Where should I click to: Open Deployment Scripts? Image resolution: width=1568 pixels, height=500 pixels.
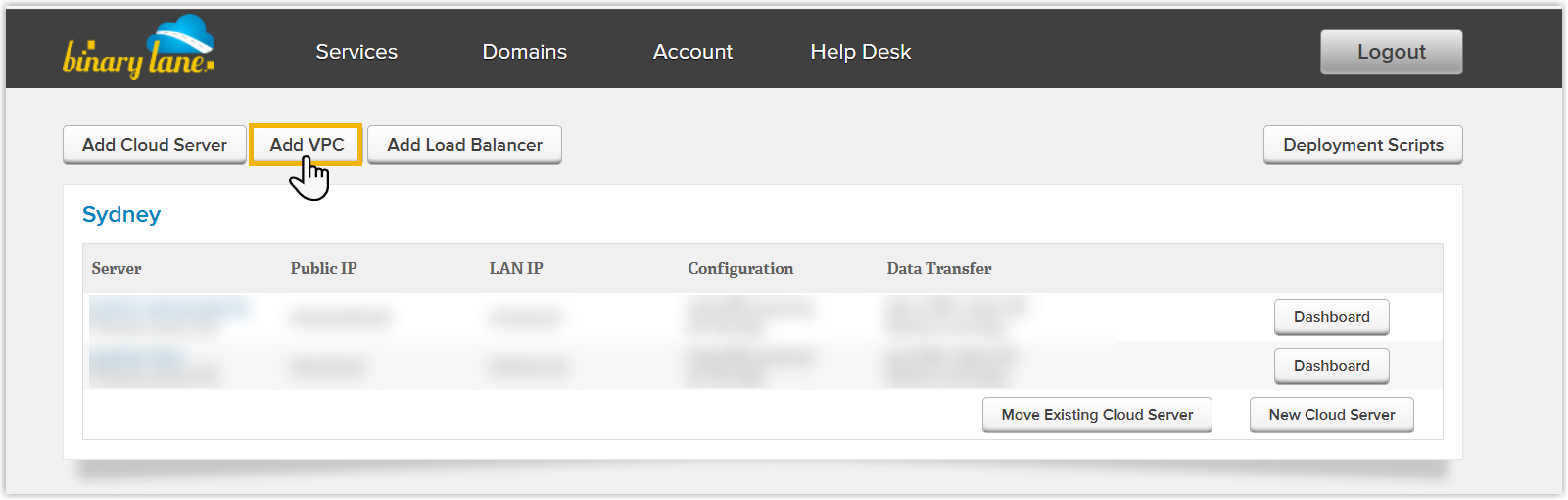(1362, 145)
